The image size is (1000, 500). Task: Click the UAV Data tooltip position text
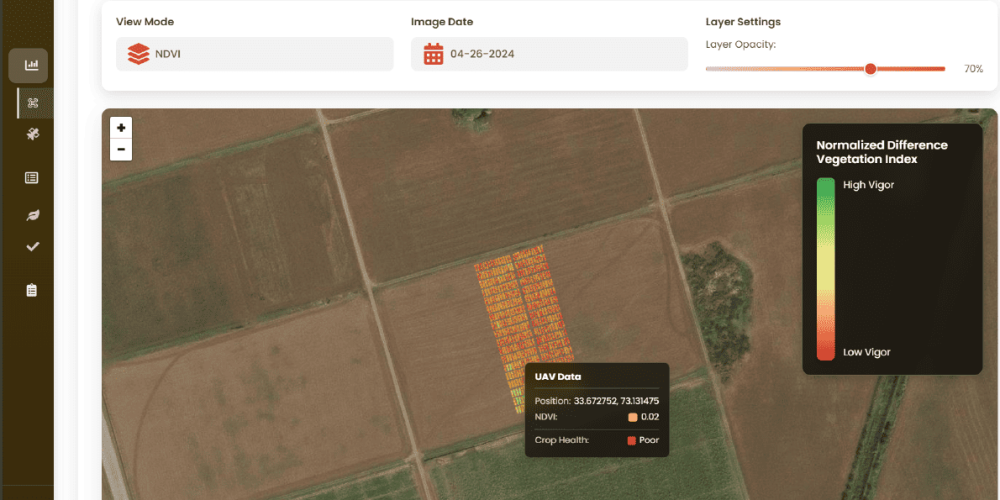597,401
